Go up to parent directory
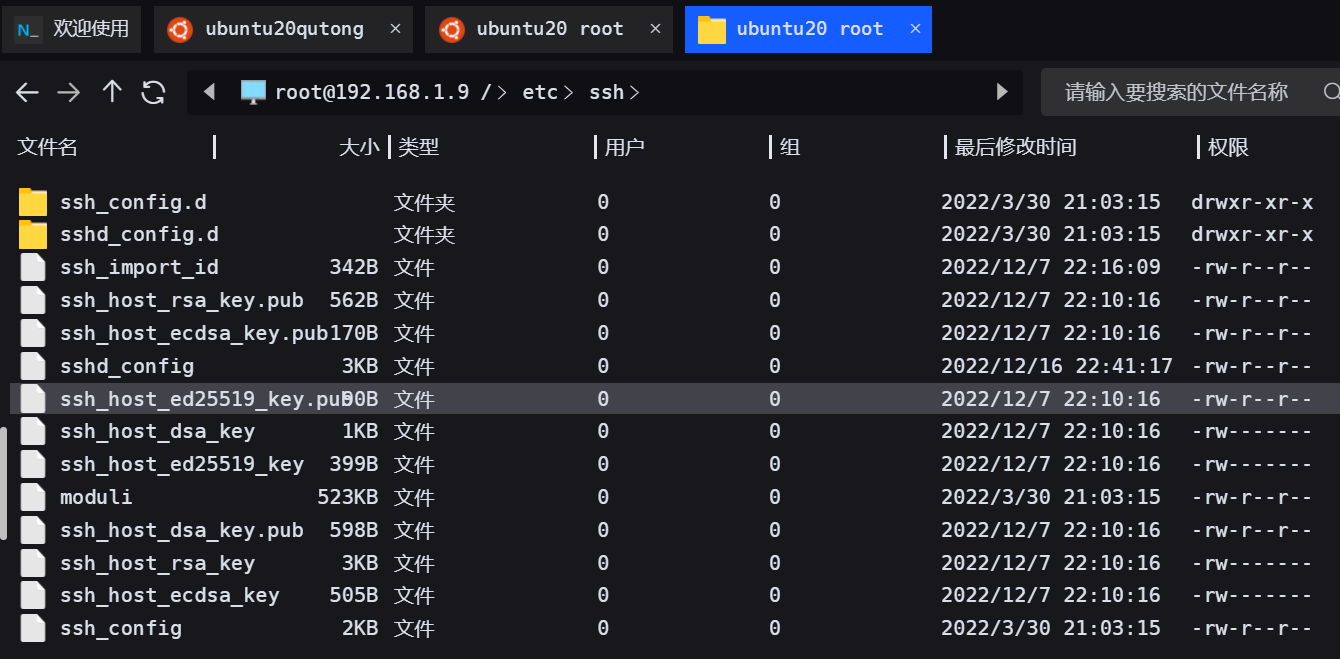The width and height of the screenshot is (1340, 659). tap(112, 93)
